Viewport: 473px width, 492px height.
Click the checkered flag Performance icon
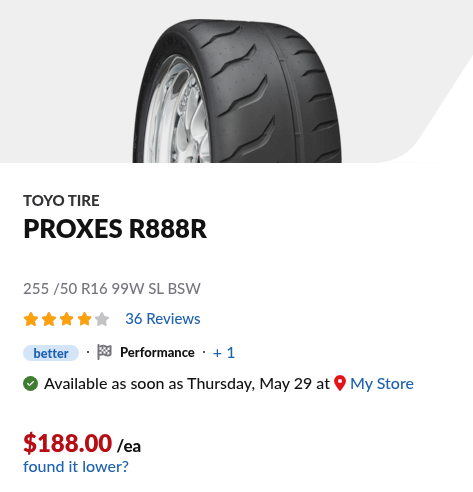pyautogui.click(x=104, y=352)
